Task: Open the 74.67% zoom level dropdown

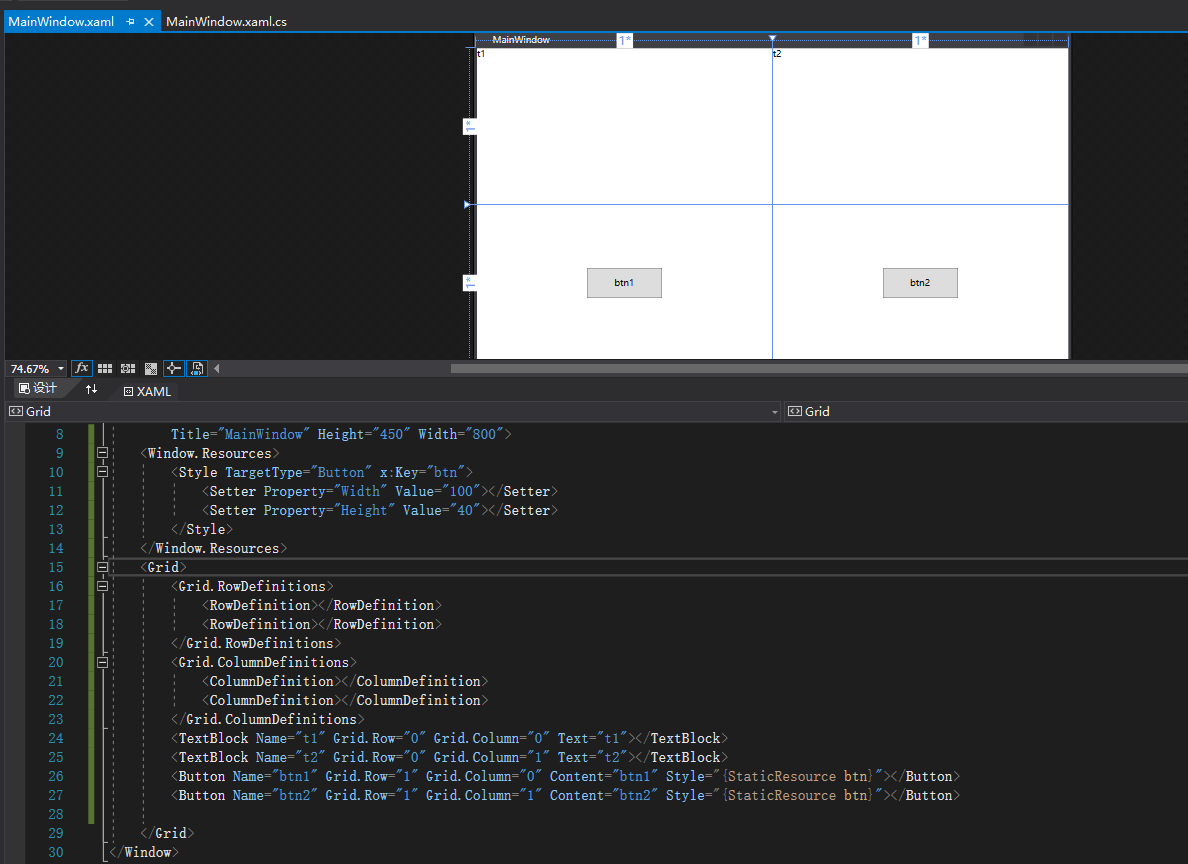Action: coord(58,368)
